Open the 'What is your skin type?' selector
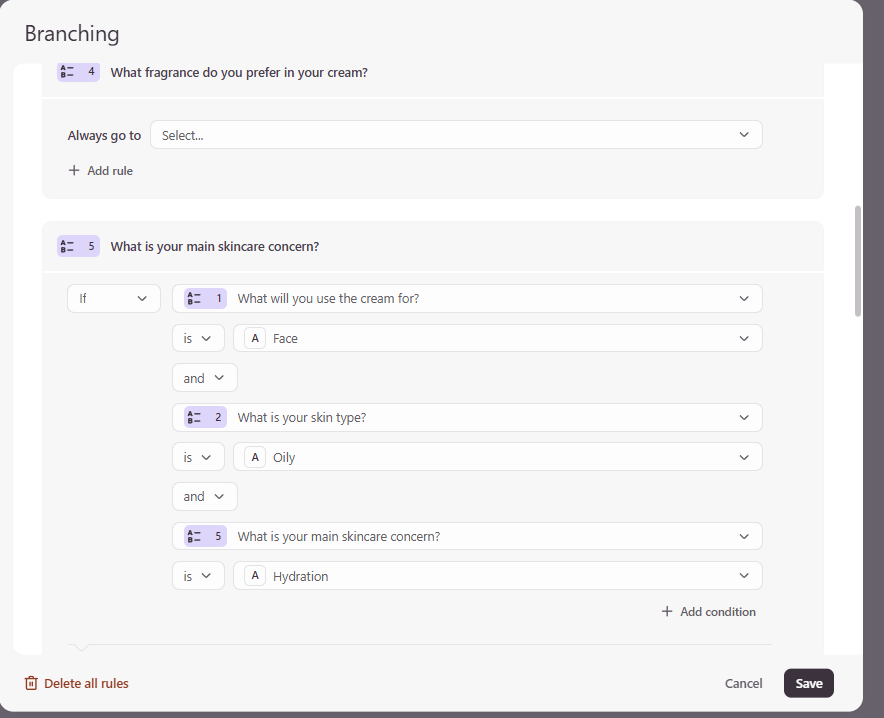884x718 pixels. coord(467,418)
